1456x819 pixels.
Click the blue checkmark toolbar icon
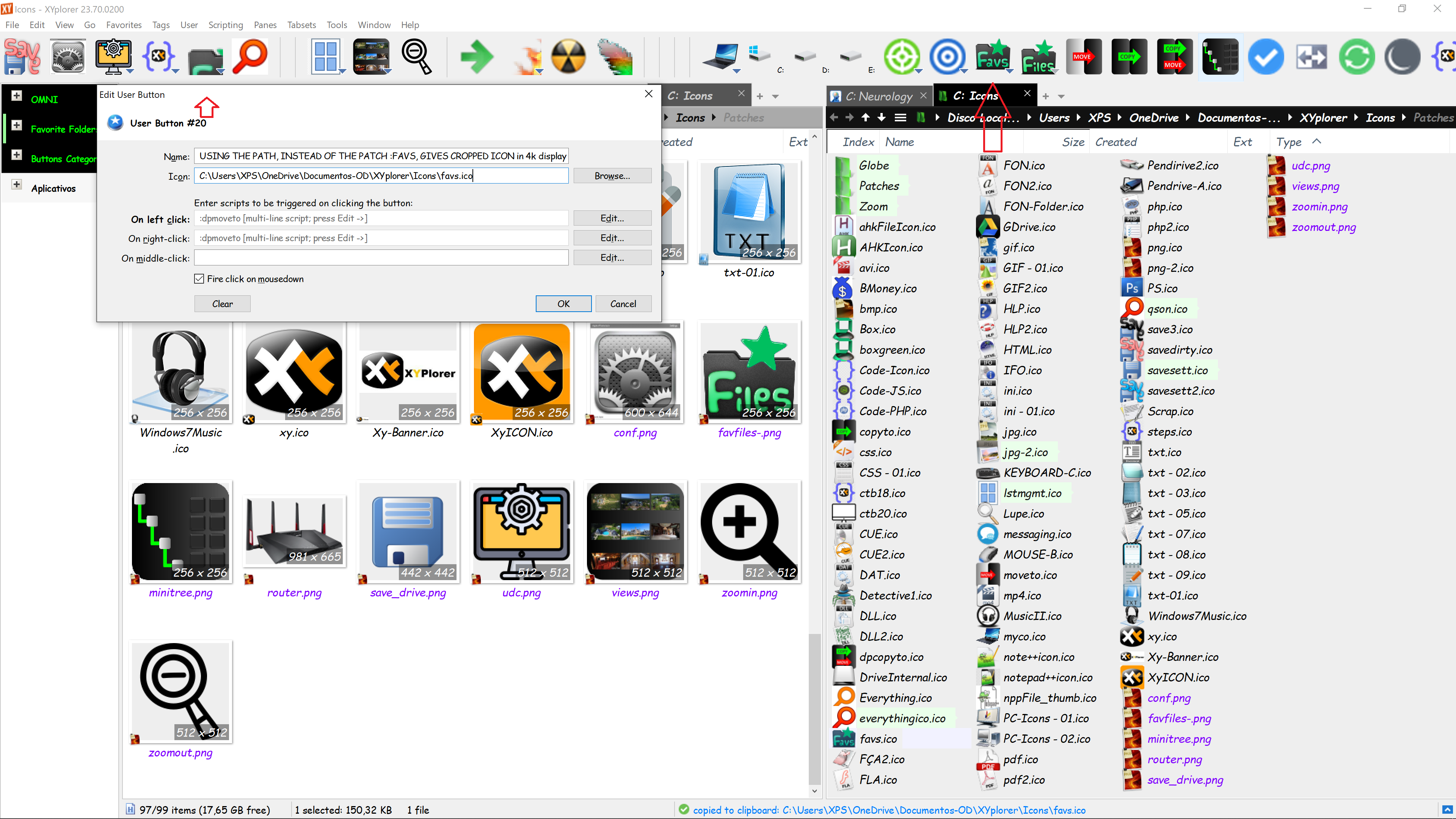[x=1266, y=56]
